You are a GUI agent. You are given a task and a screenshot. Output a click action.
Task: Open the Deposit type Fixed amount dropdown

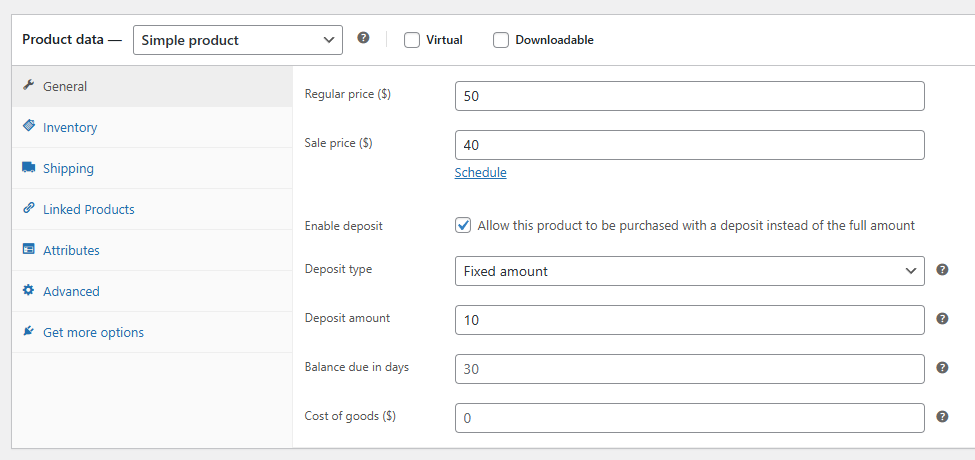(690, 271)
